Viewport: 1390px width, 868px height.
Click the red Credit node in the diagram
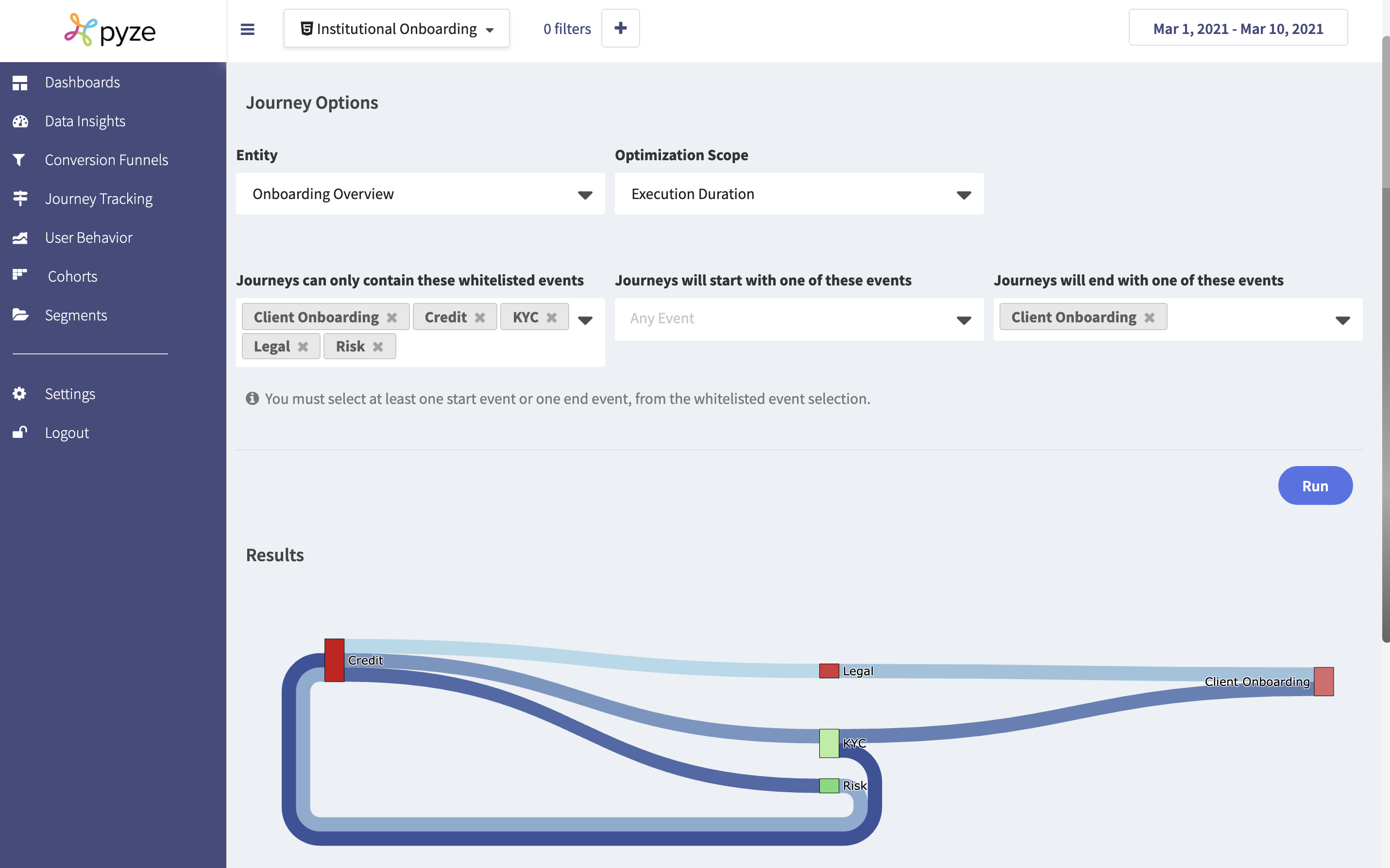coord(334,660)
